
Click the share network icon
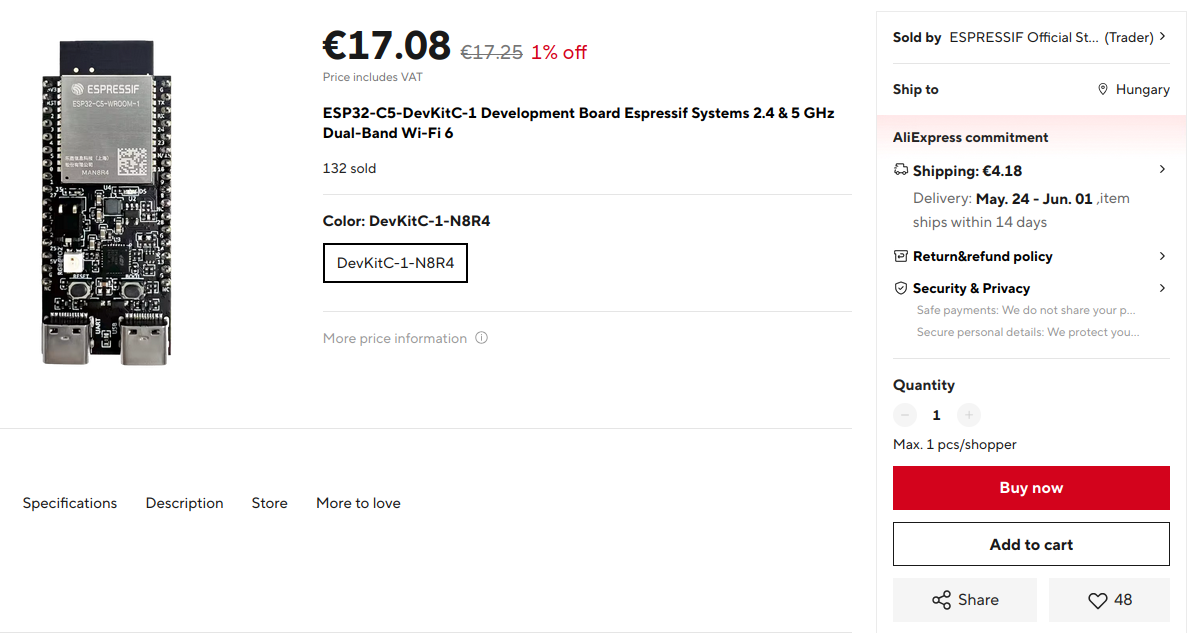[x=941, y=600]
